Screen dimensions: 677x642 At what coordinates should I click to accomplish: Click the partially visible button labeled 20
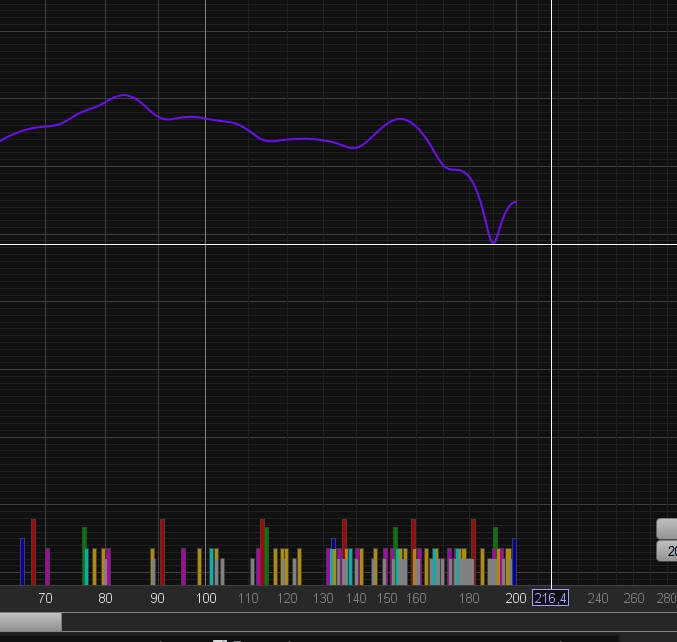pyautogui.click(x=668, y=551)
